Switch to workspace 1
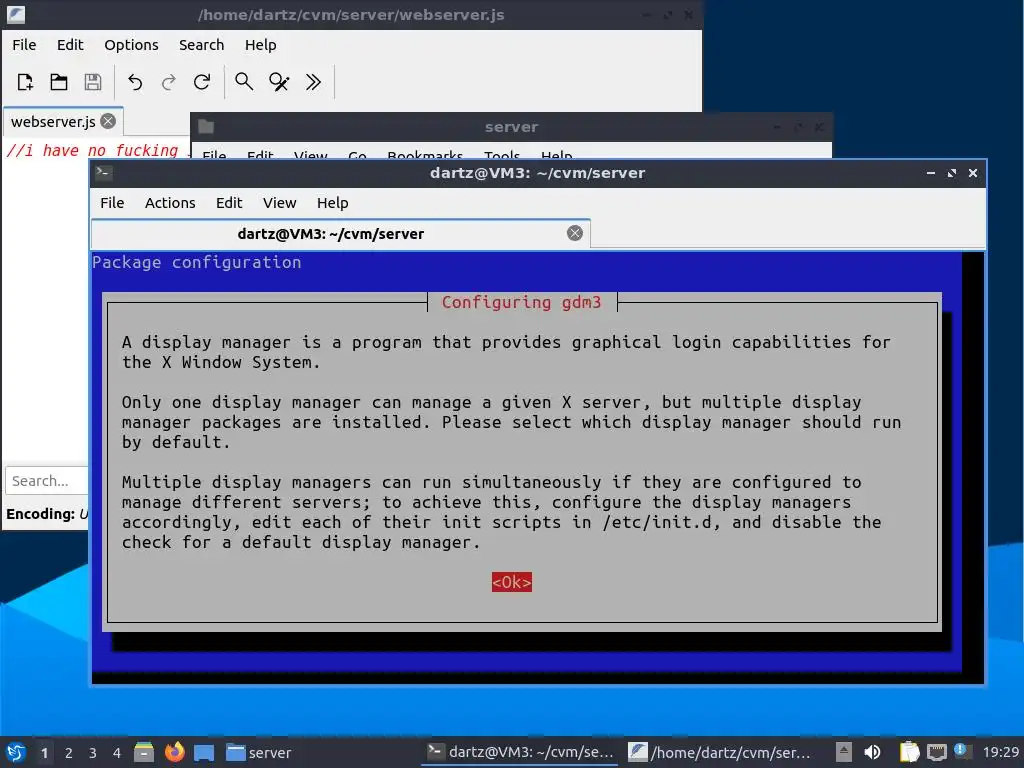1024x768 pixels. (44, 753)
